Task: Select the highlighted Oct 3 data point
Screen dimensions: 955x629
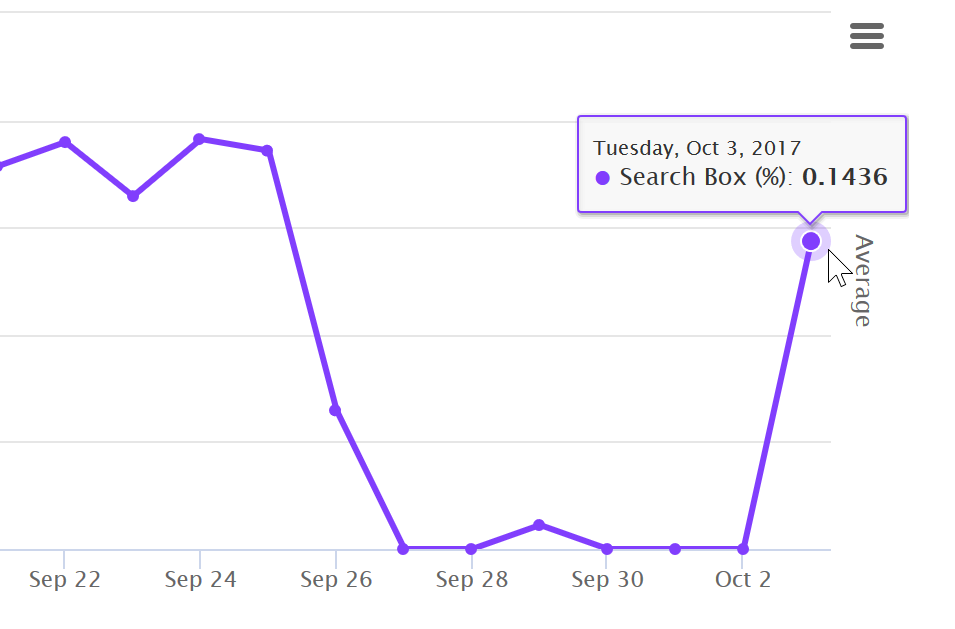Action: pos(810,240)
